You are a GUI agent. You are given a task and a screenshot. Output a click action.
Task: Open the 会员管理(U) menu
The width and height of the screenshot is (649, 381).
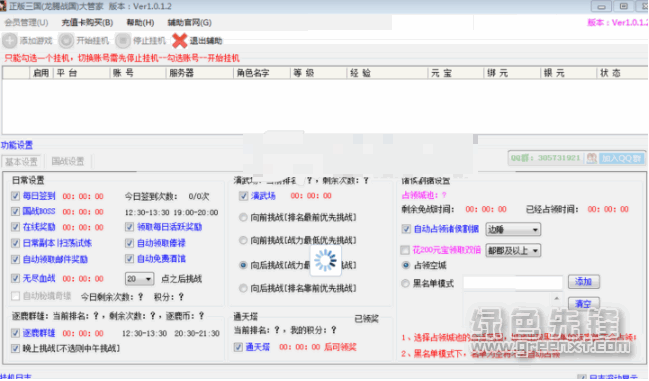point(26,23)
